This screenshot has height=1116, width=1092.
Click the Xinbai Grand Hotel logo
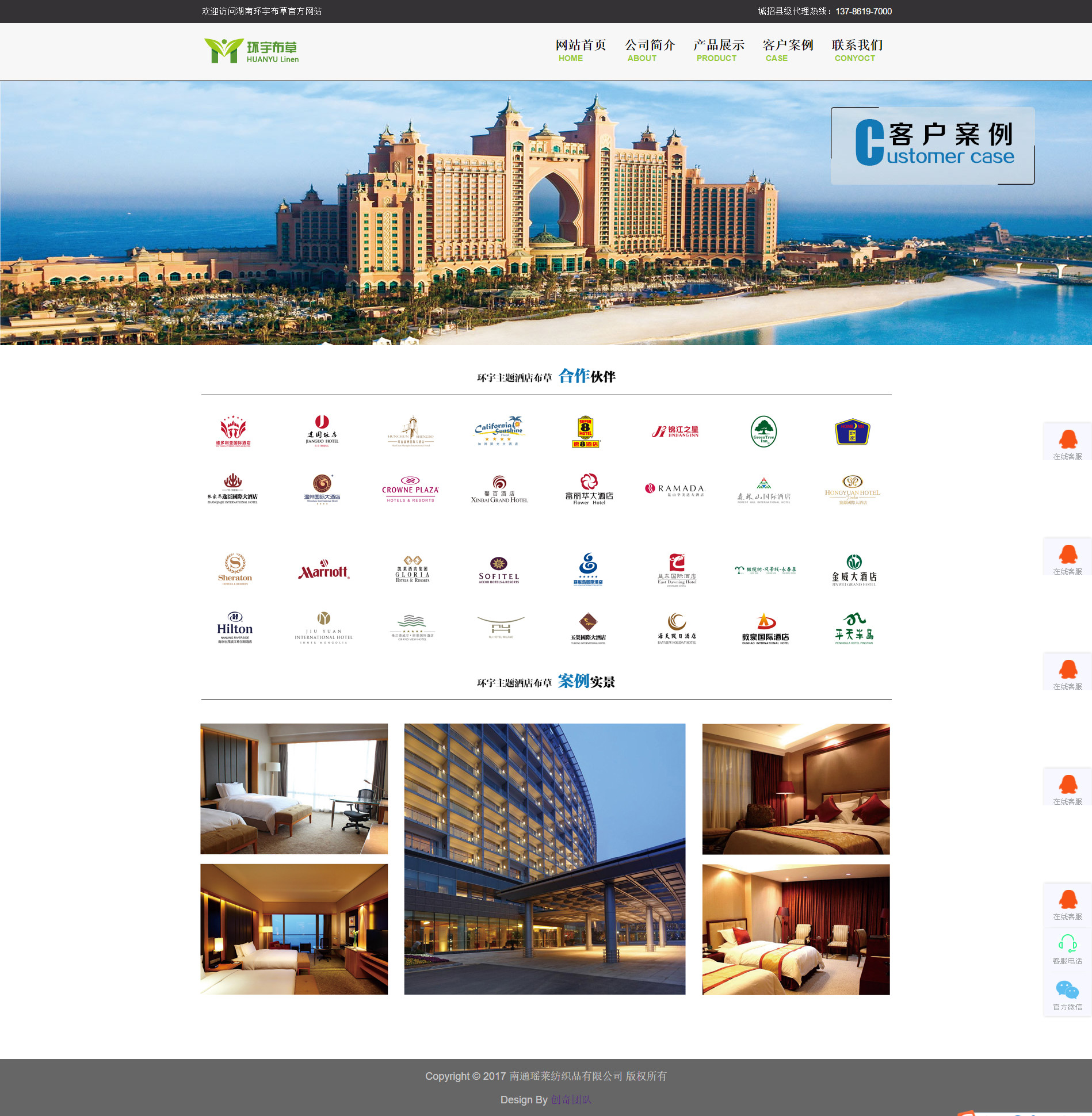(x=499, y=490)
